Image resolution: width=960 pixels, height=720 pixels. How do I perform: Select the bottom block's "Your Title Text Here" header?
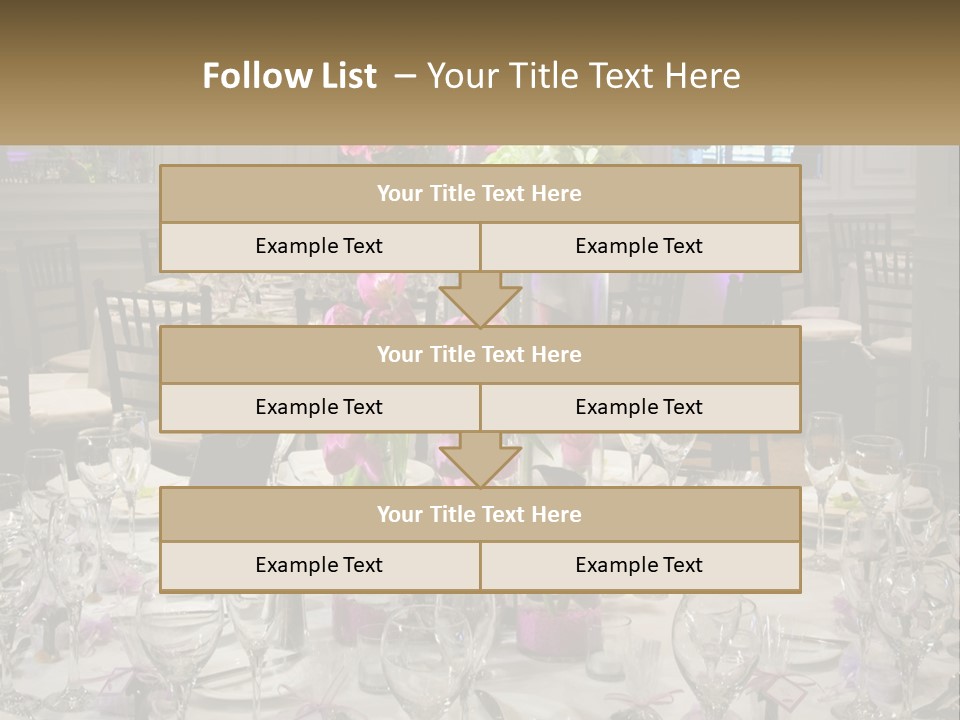pos(480,514)
